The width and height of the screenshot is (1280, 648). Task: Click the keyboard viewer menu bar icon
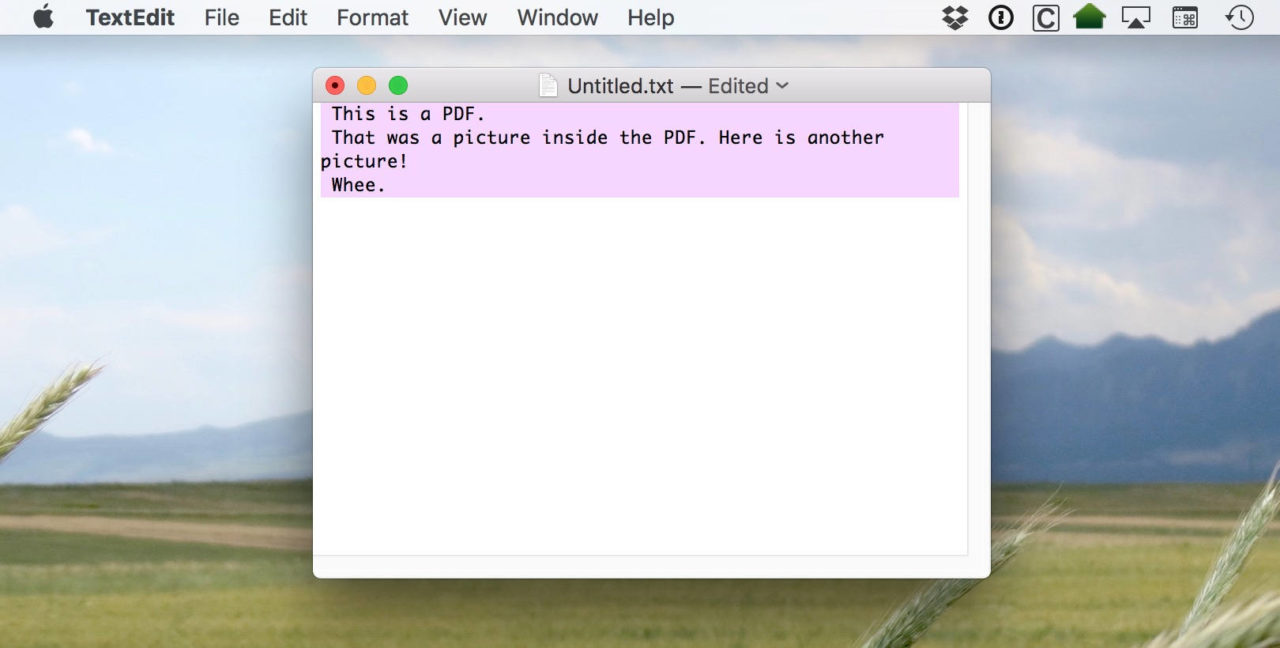click(1185, 17)
